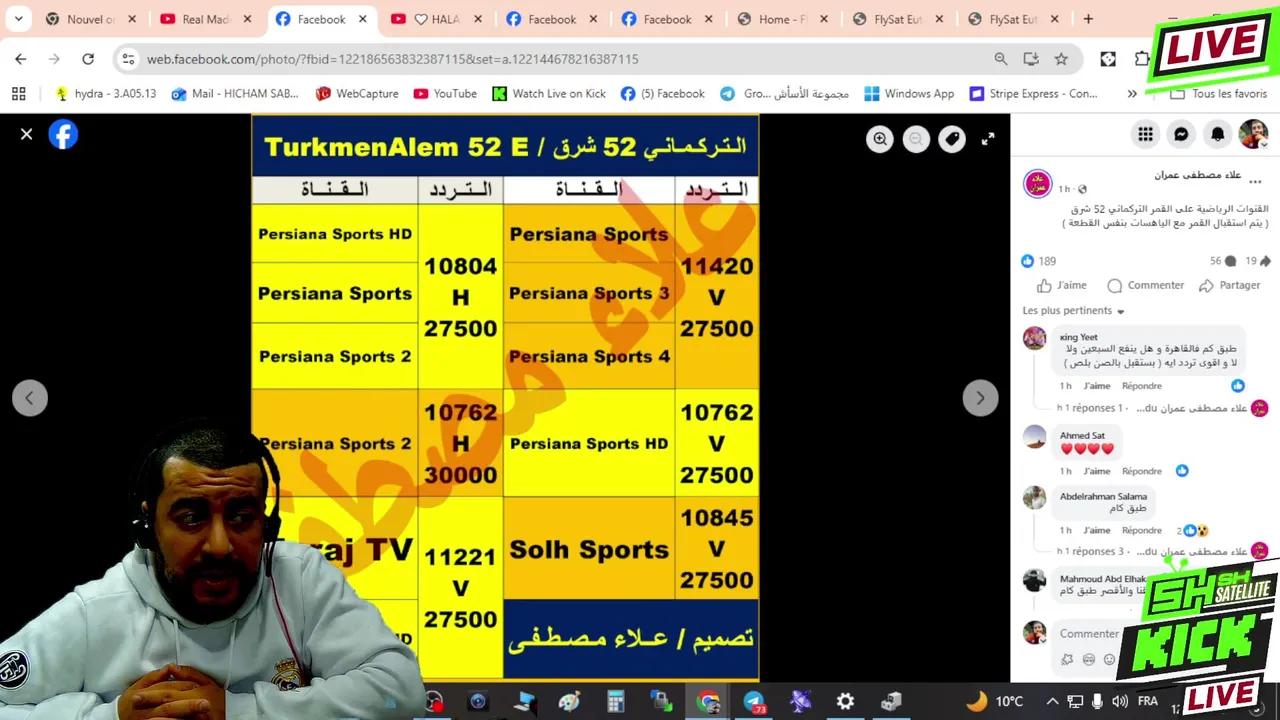Open Paint from the taskbar
The width and height of the screenshot is (1280, 720).
coord(569,702)
